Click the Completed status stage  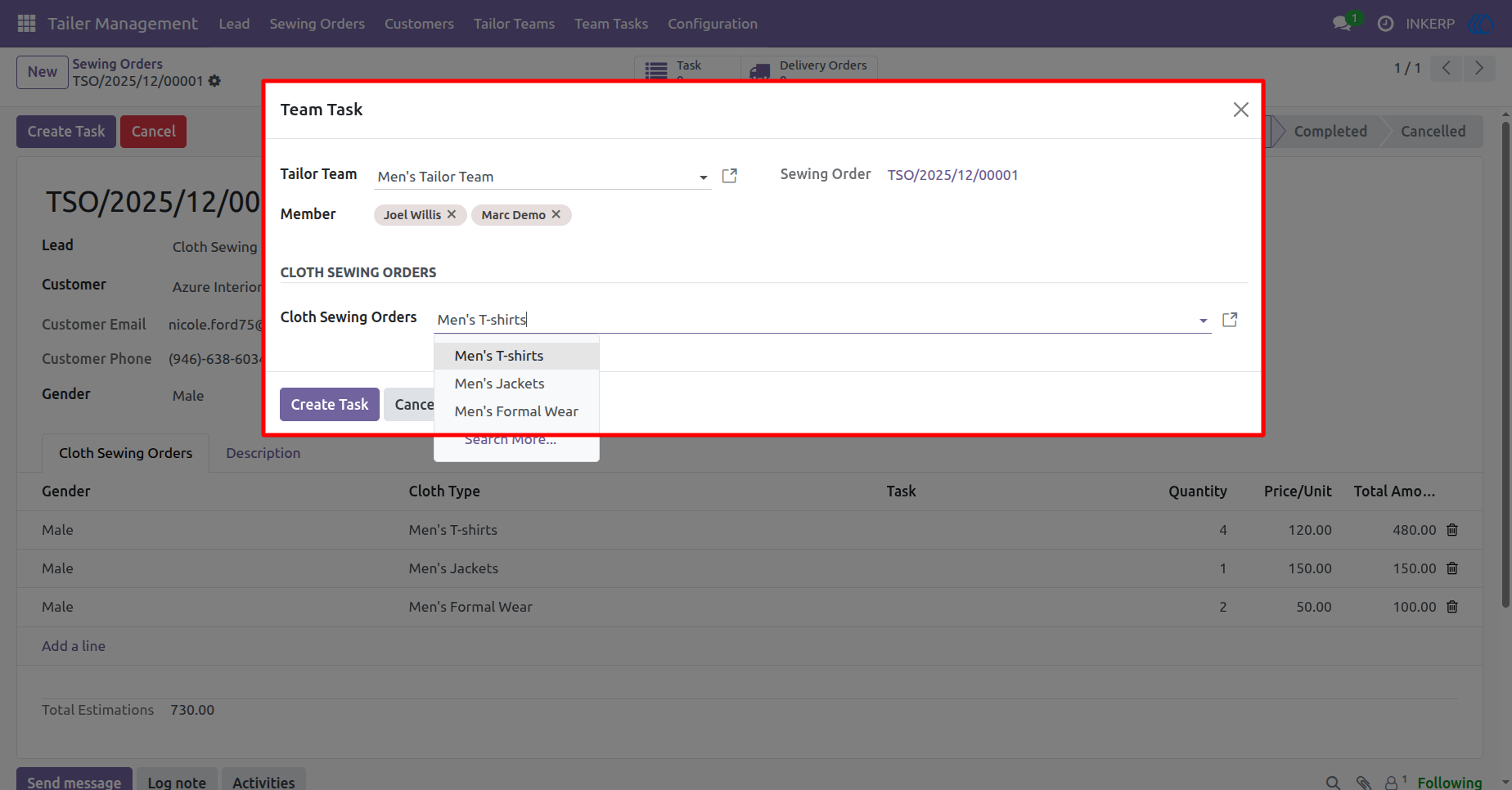tap(1330, 132)
